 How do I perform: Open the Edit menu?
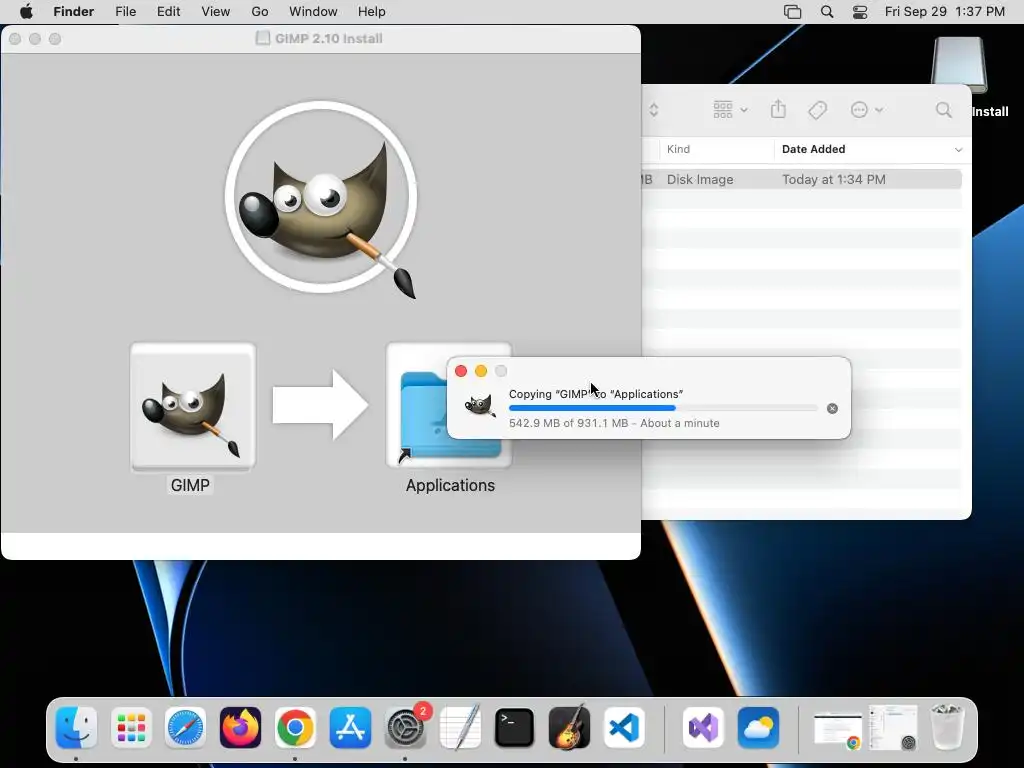[x=168, y=12]
